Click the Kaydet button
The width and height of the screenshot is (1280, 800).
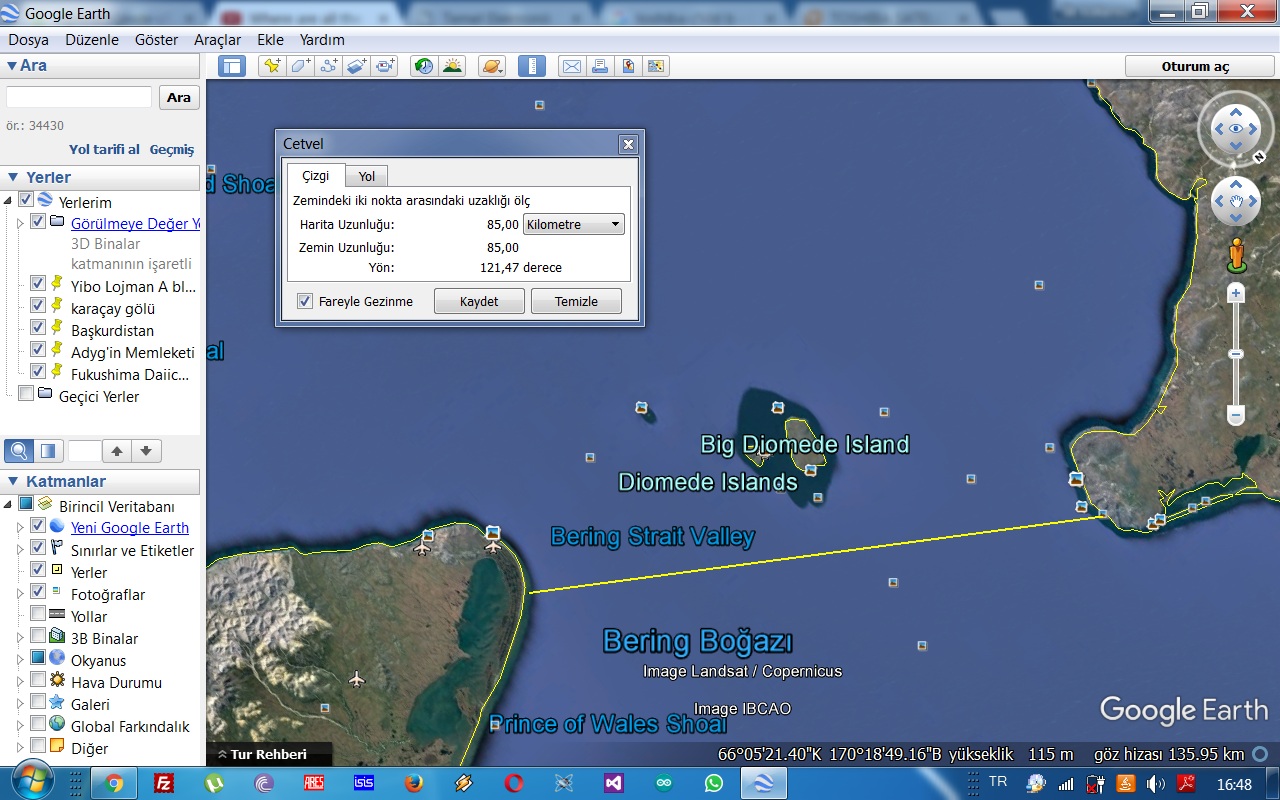pos(479,301)
